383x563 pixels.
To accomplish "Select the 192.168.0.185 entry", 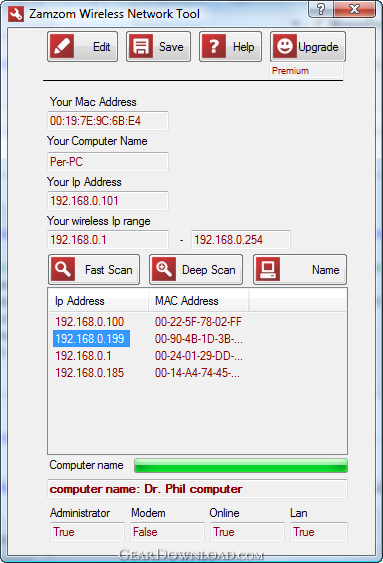I will 197,373.
